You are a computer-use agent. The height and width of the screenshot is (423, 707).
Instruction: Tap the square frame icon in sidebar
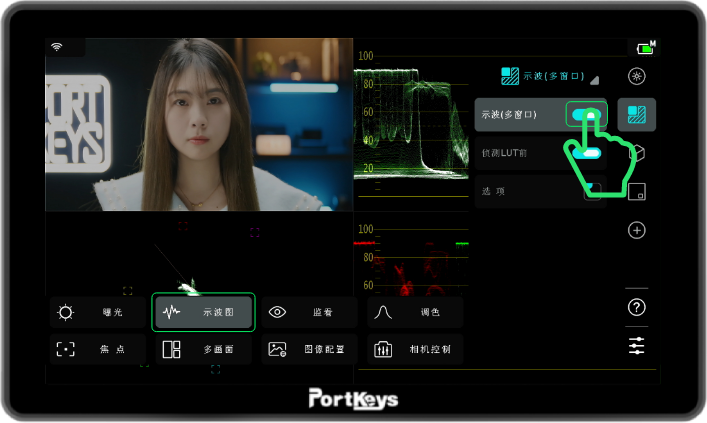(x=637, y=191)
